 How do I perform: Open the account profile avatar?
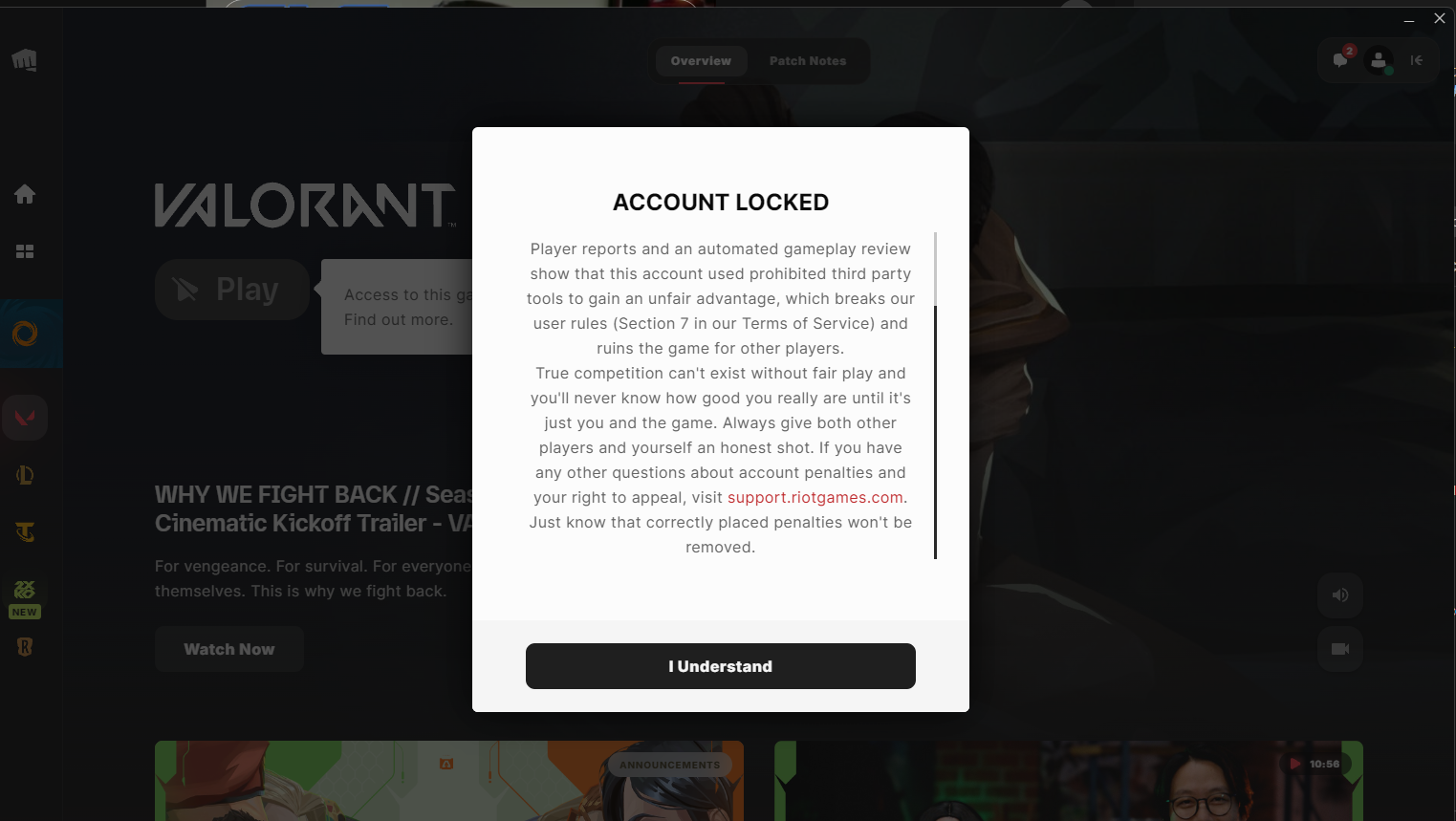coord(1379,60)
